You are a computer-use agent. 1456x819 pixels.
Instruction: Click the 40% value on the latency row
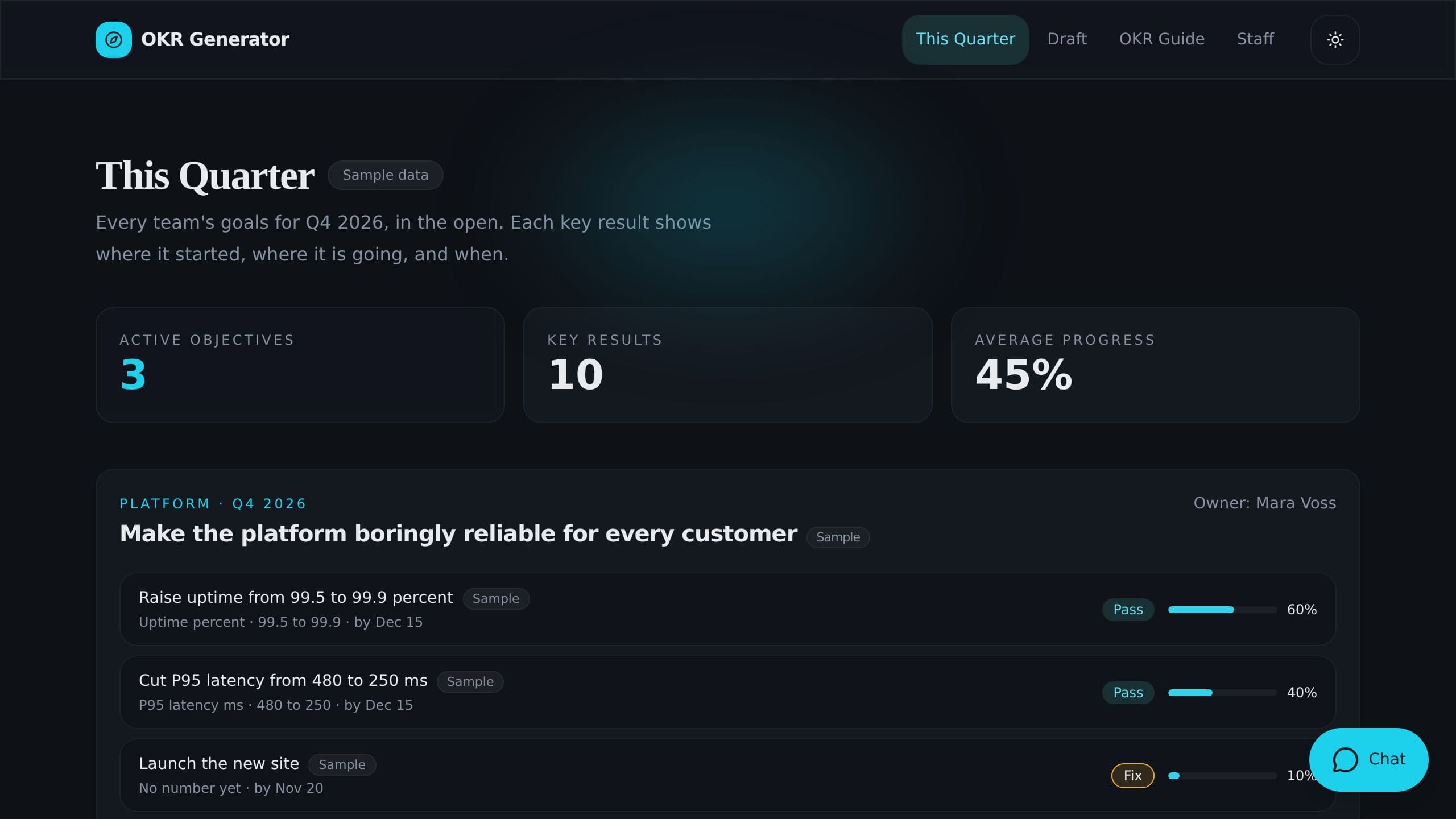pos(1301,693)
